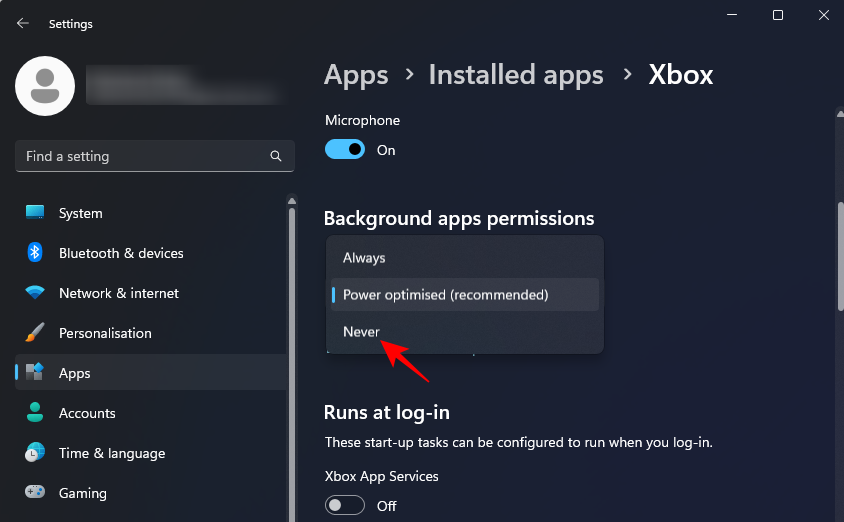Click the Xbox App Services label

click(x=382, y=476)
